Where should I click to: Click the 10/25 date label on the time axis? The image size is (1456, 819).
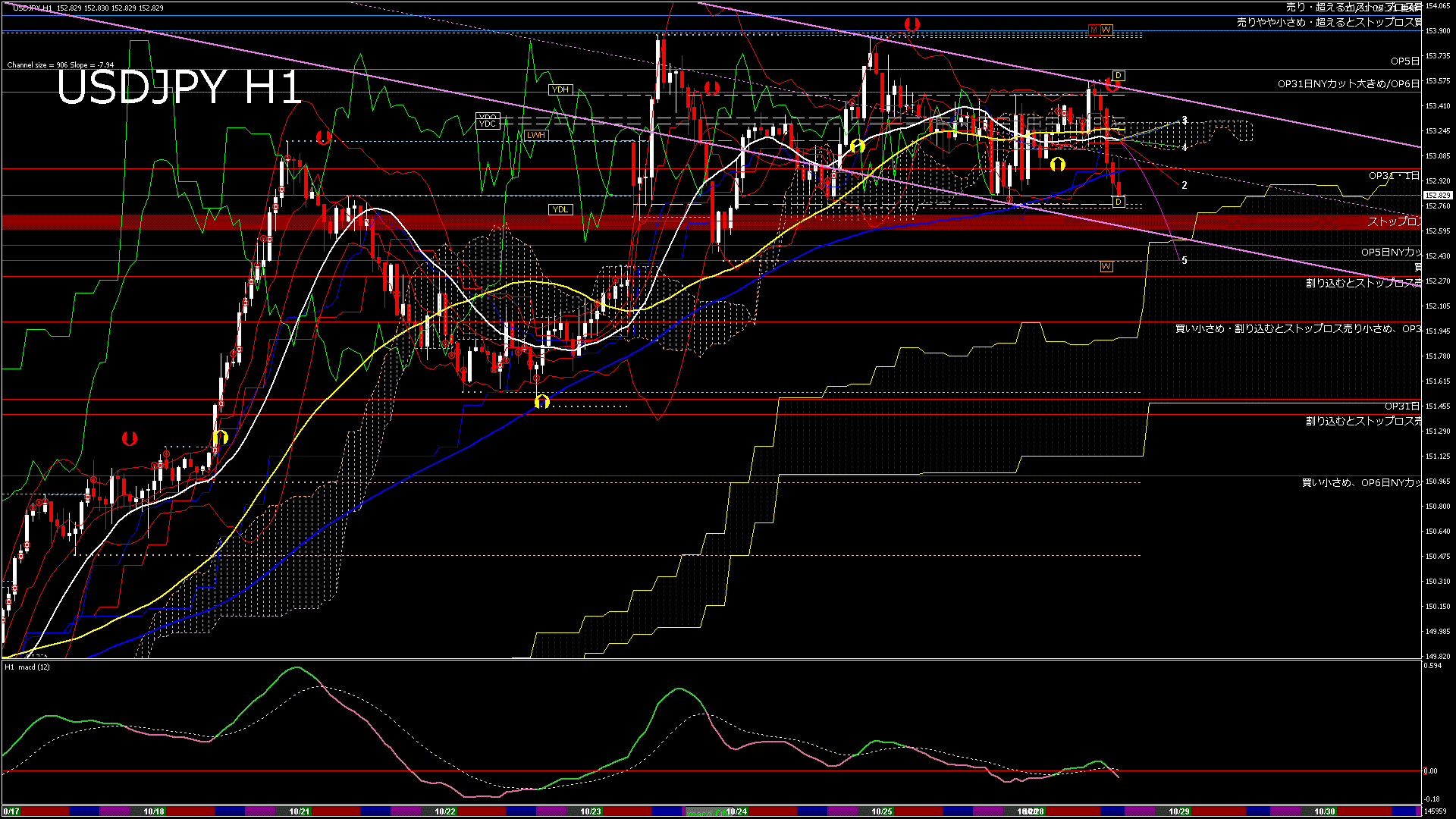point(881,811)
